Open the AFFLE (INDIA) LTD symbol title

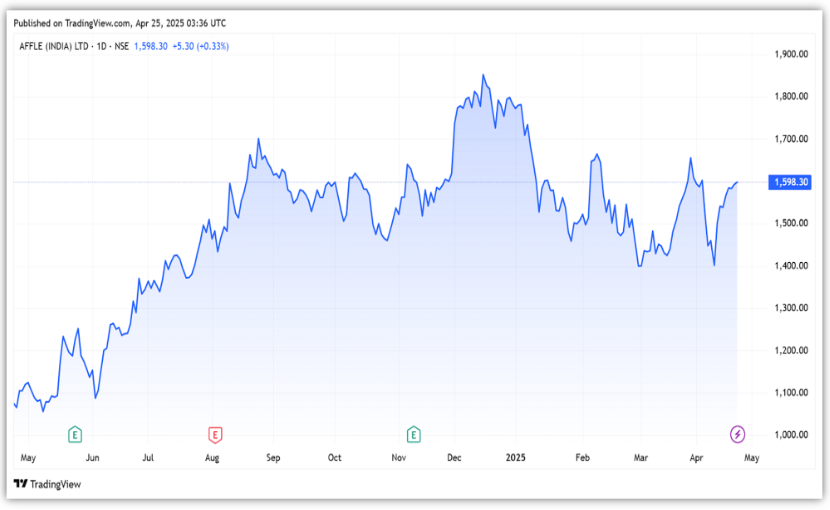(56, 46)
